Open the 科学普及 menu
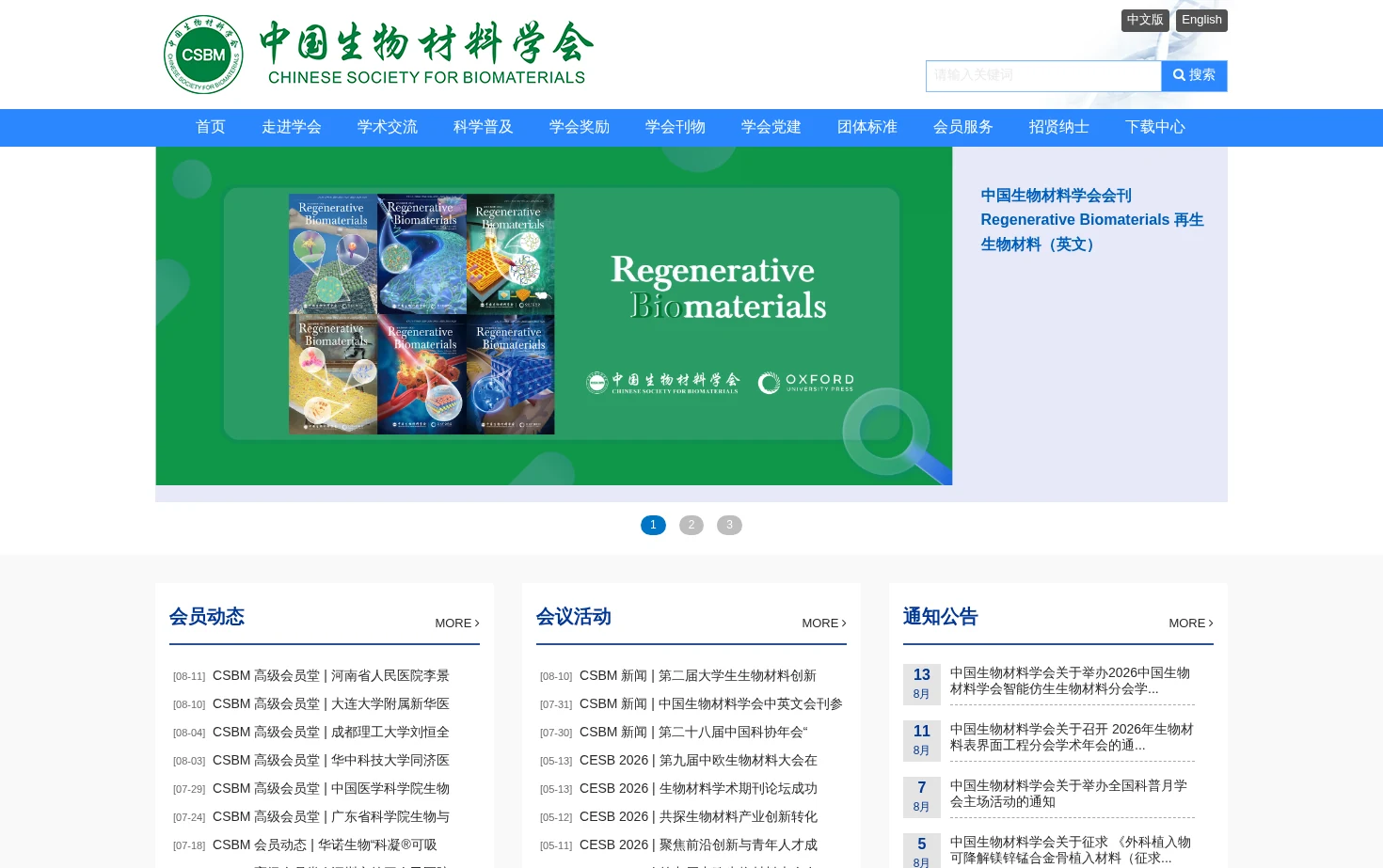The image size is (1383, 868). pos(484,127)
